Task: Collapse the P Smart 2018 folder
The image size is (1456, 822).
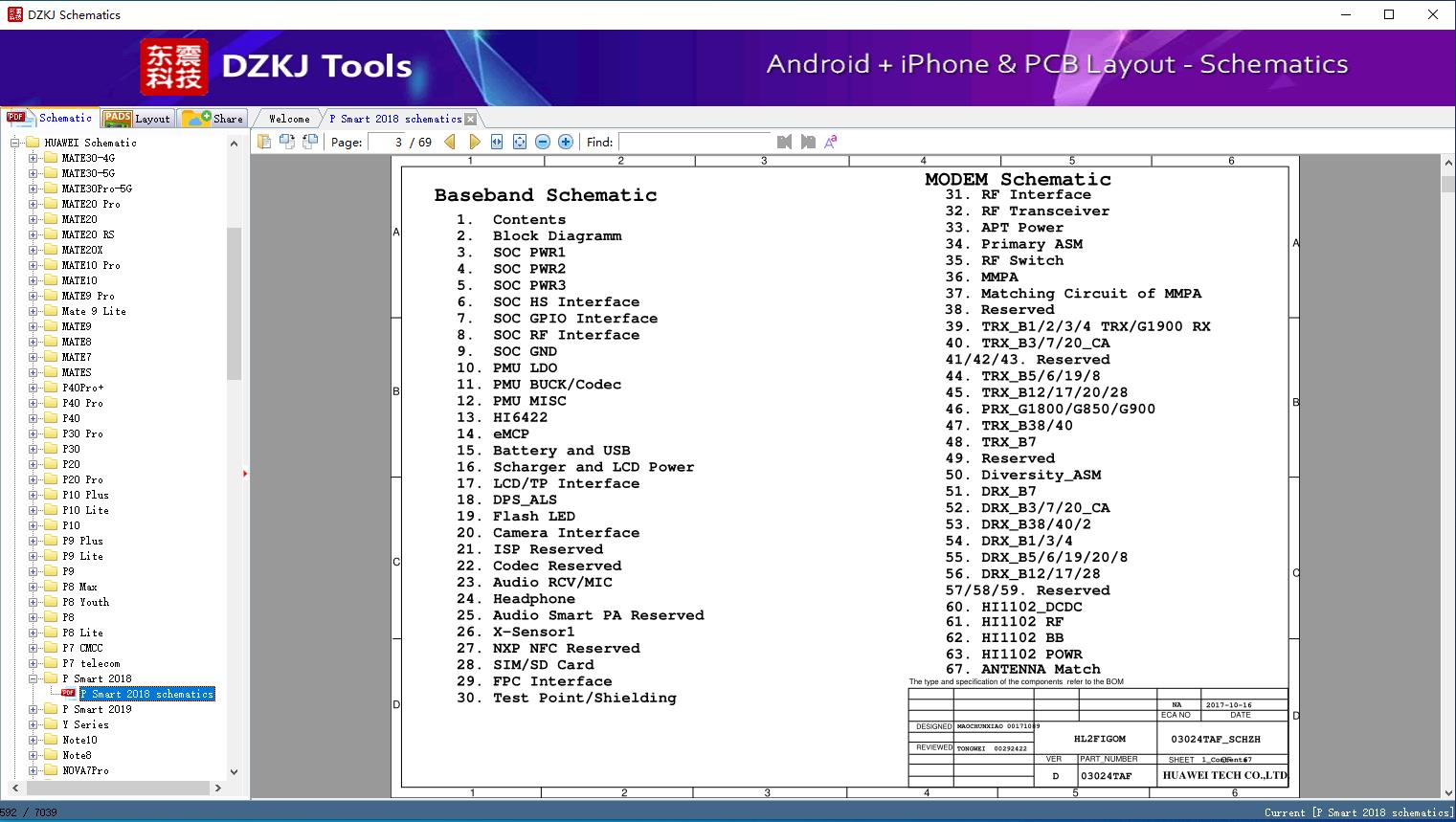Action: (33, 678)
